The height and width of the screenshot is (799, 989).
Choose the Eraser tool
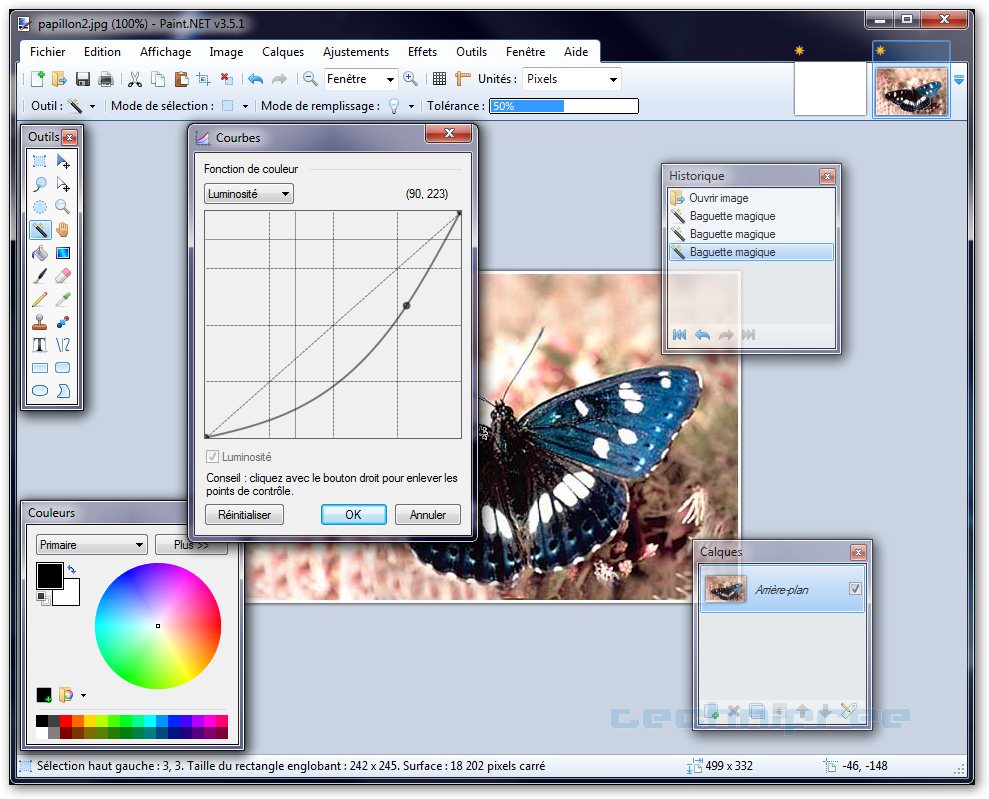(63, 276)
